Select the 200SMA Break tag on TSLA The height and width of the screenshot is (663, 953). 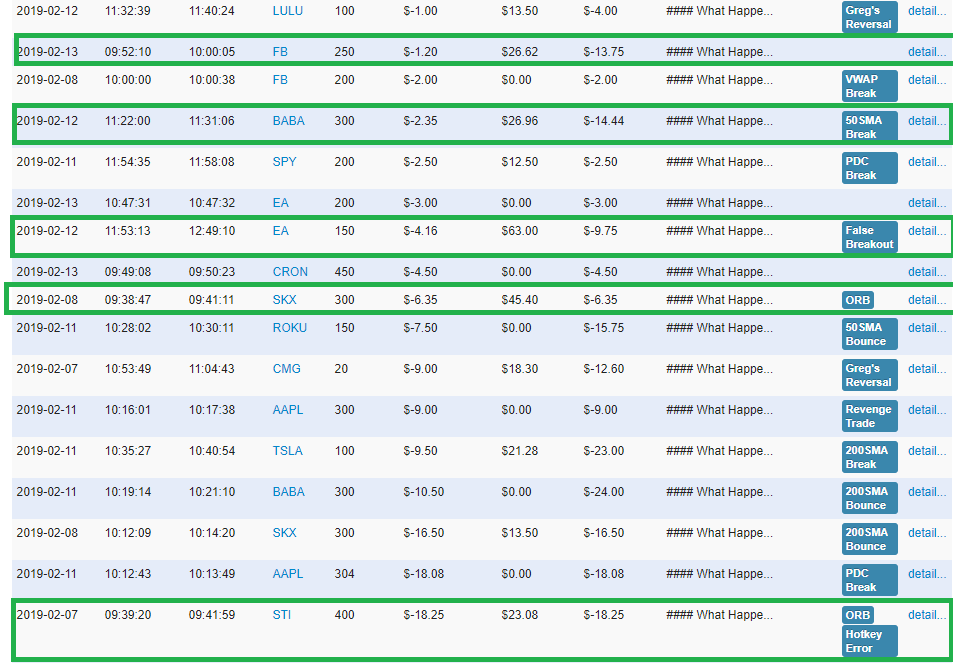(868, 457)
